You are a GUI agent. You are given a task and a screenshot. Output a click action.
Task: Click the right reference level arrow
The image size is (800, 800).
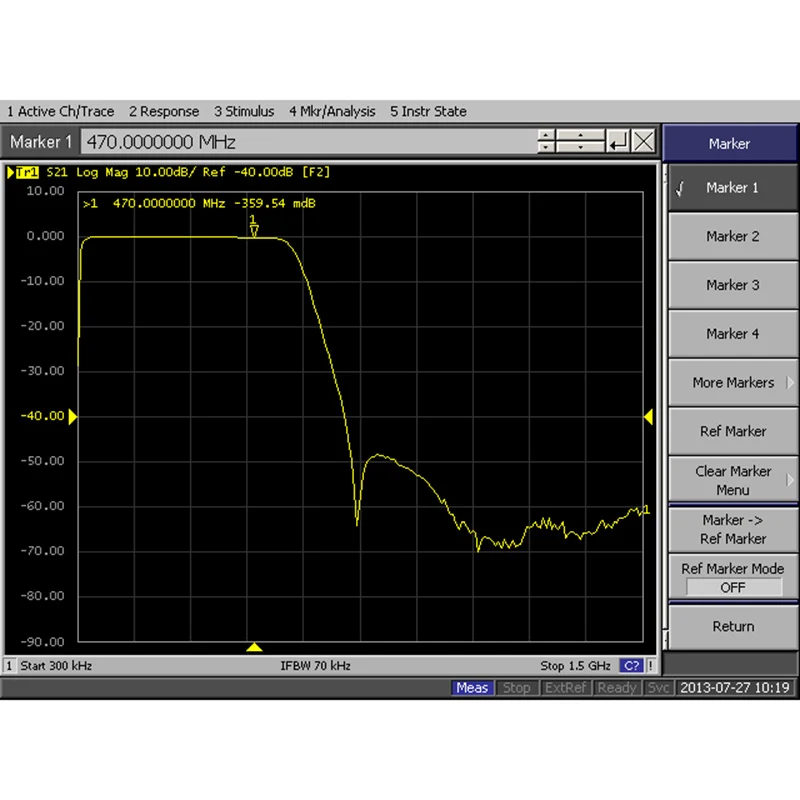(x=648, y=417)
